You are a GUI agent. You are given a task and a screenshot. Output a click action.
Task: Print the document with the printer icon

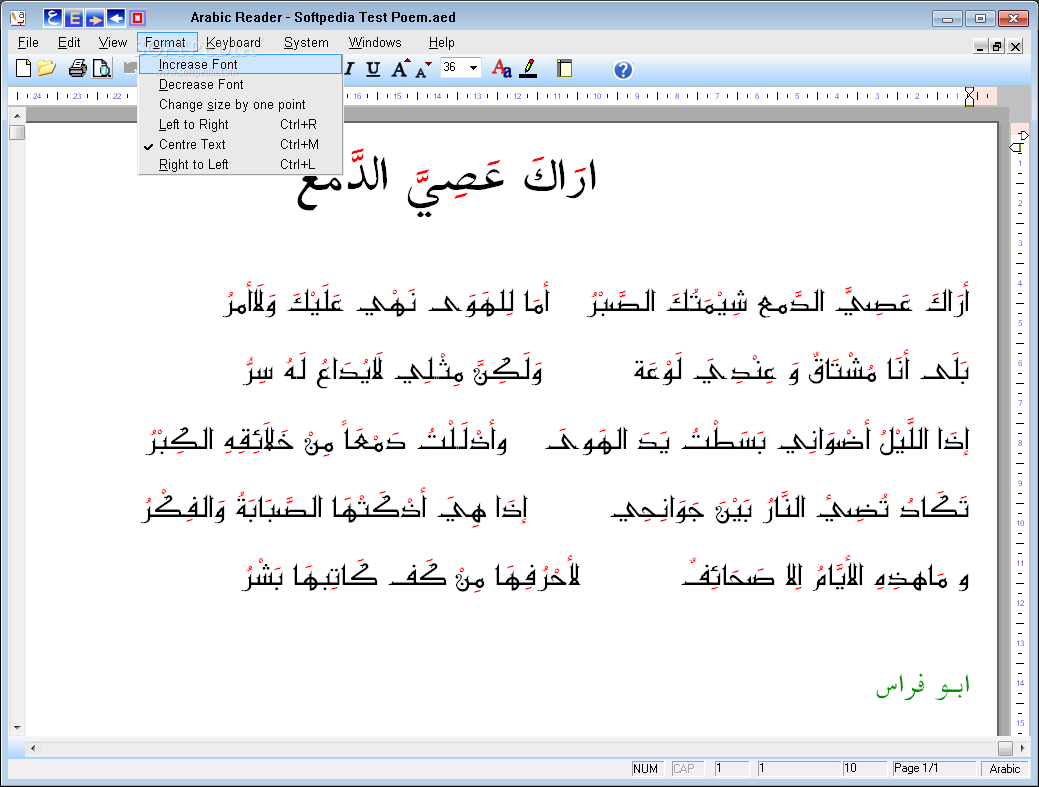coord(78,68)
